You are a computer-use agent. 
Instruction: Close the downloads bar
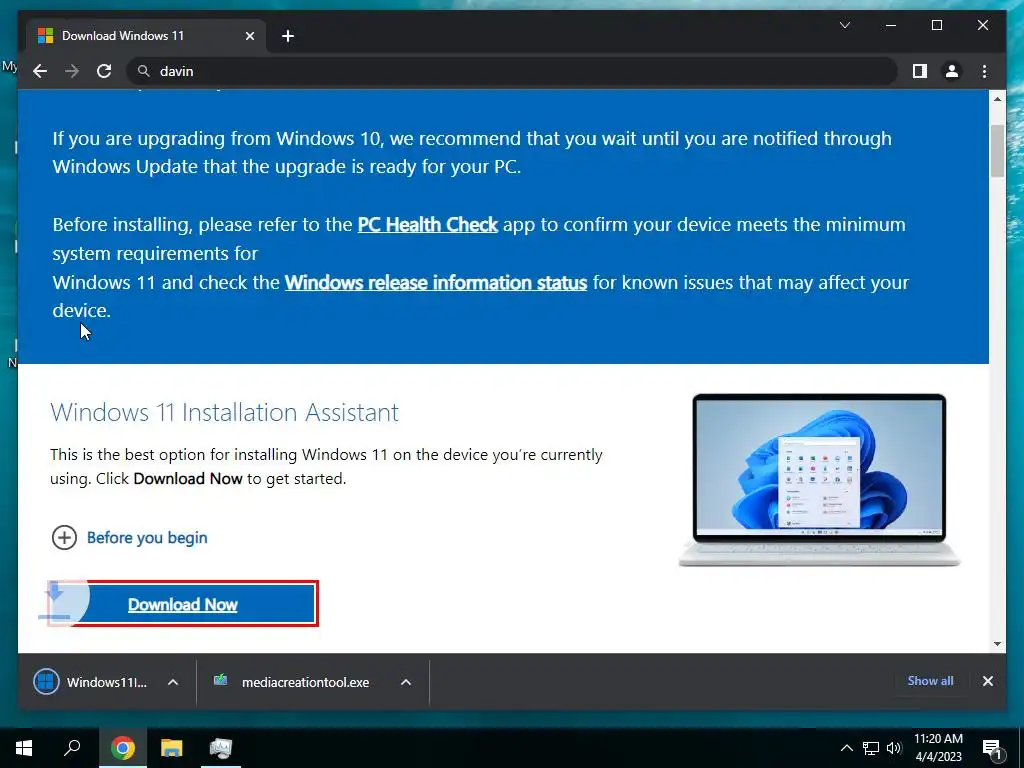pos(987,681)
